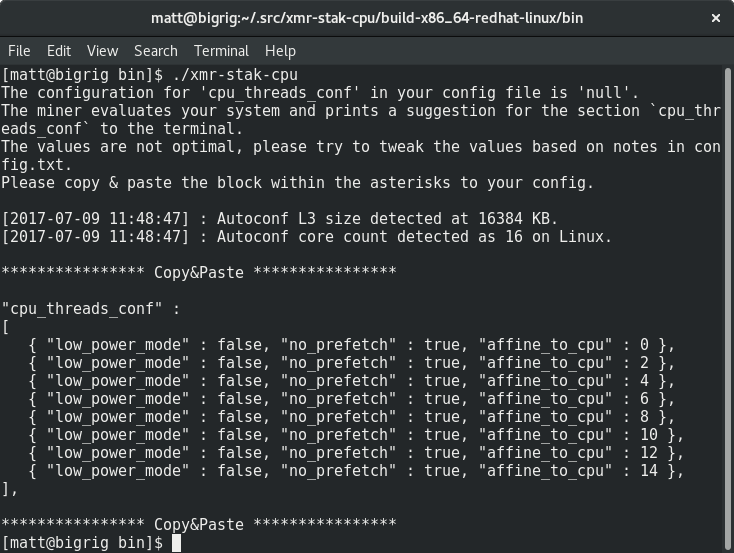The image size is (734, 553).
Task: Open the View menu
Action: tap(103, 51)
